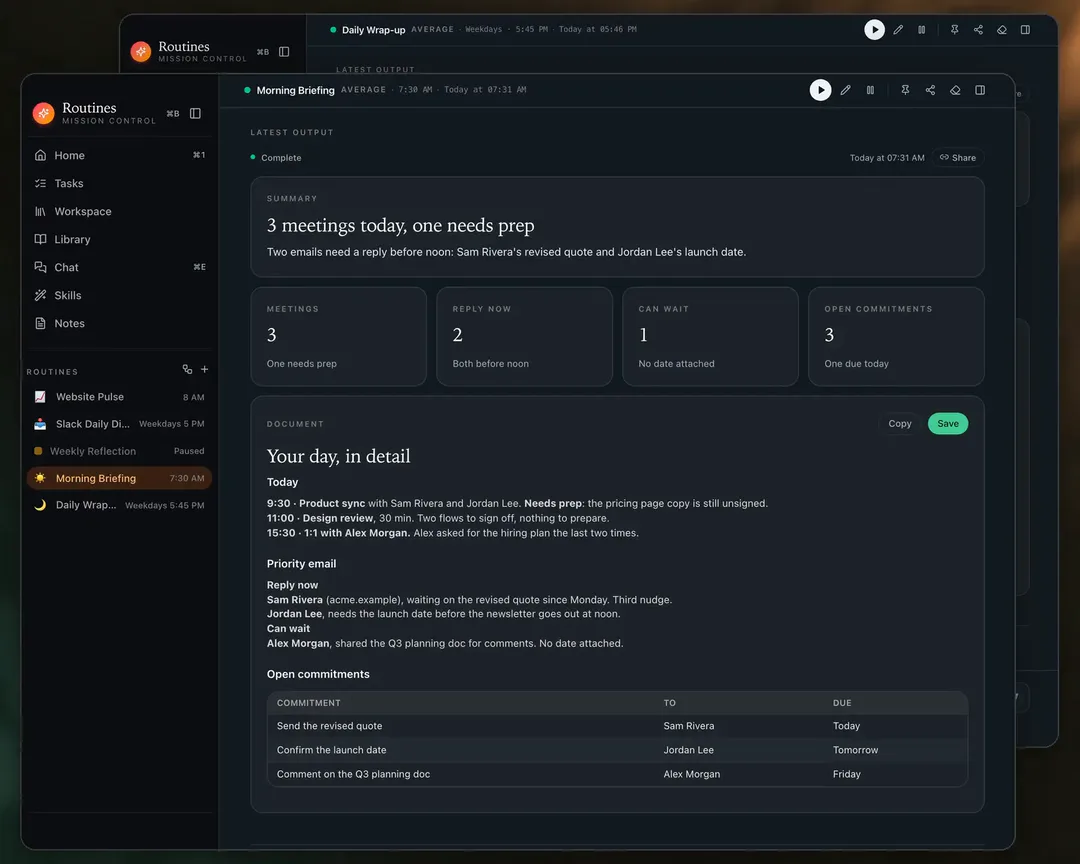Click the 'Send the revised quote' commitment cell
The height and width of the screenshot is (864, 1080).
(x=329, y=726)
